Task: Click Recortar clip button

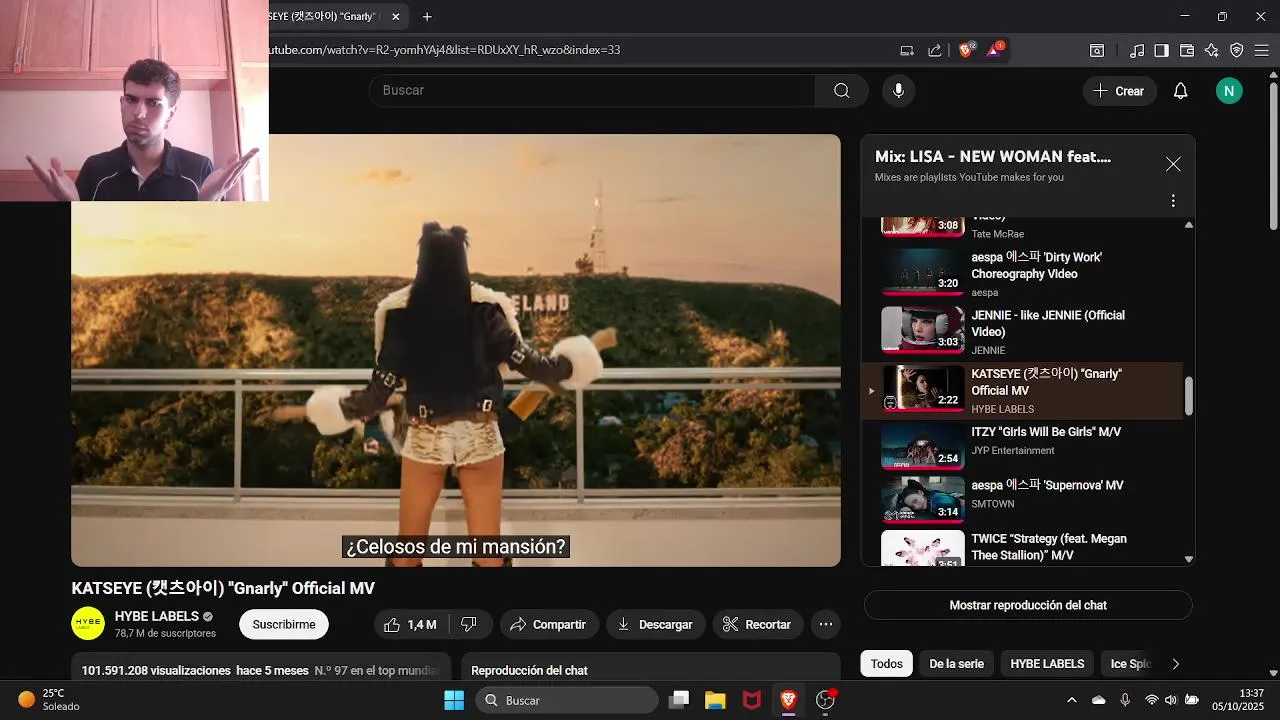Action: (x=757, y=624)
